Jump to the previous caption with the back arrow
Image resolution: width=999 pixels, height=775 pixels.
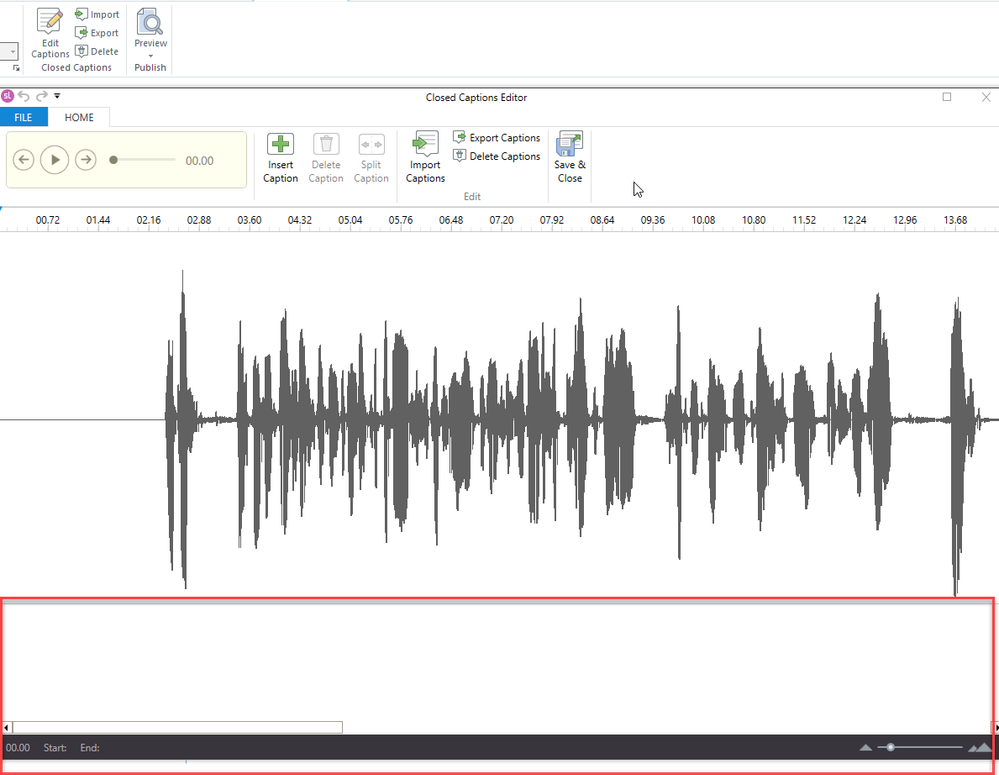[x=24, y=160]
